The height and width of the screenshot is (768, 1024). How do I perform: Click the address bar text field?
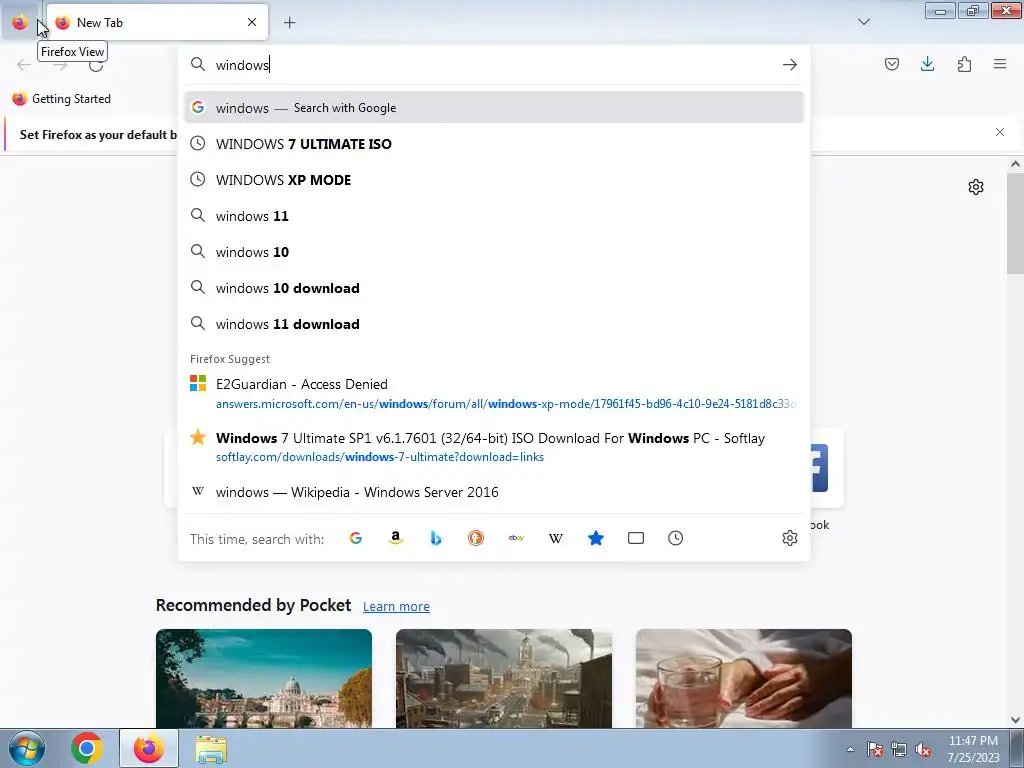[x=493, y=65]
